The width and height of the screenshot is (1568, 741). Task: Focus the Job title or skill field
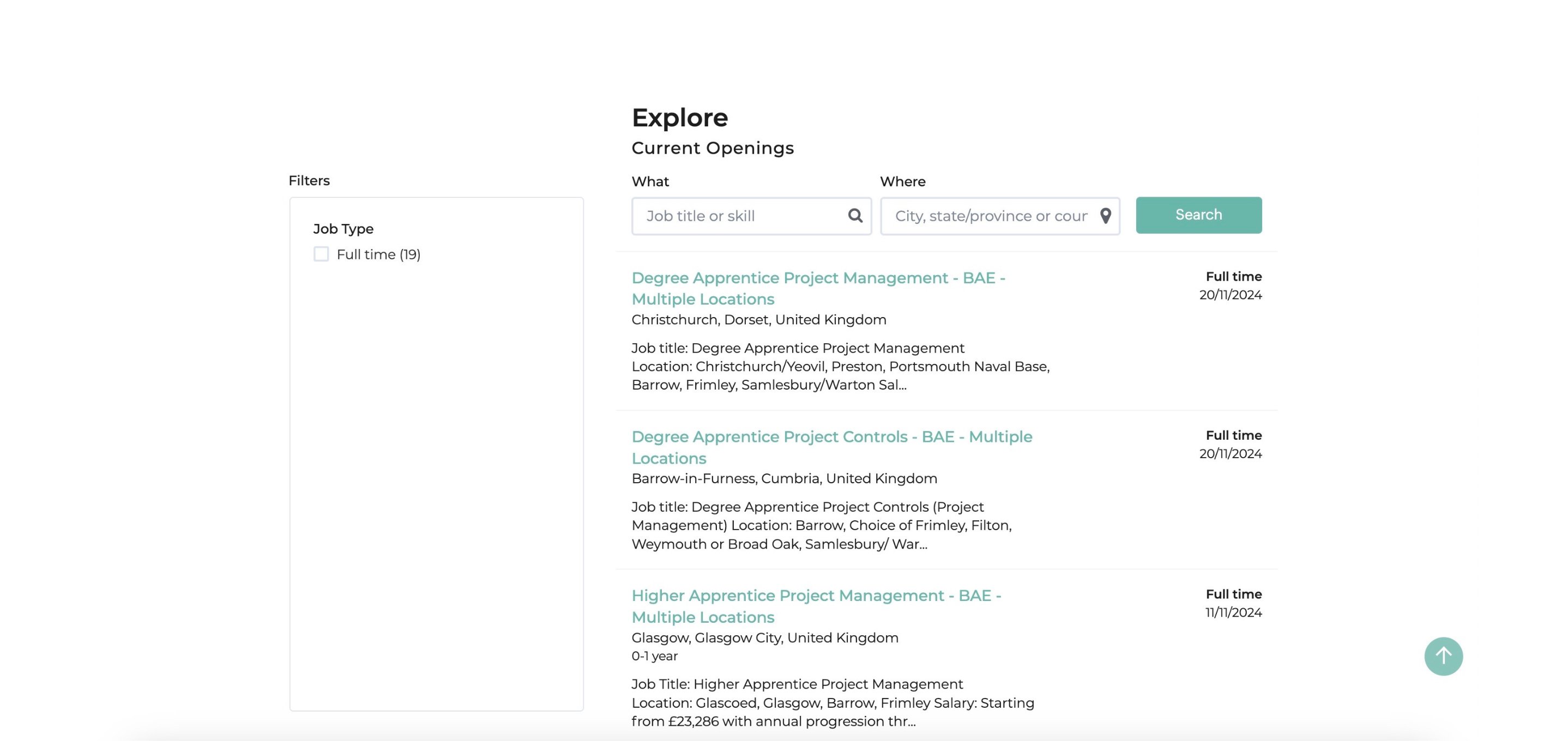point(739,216)
